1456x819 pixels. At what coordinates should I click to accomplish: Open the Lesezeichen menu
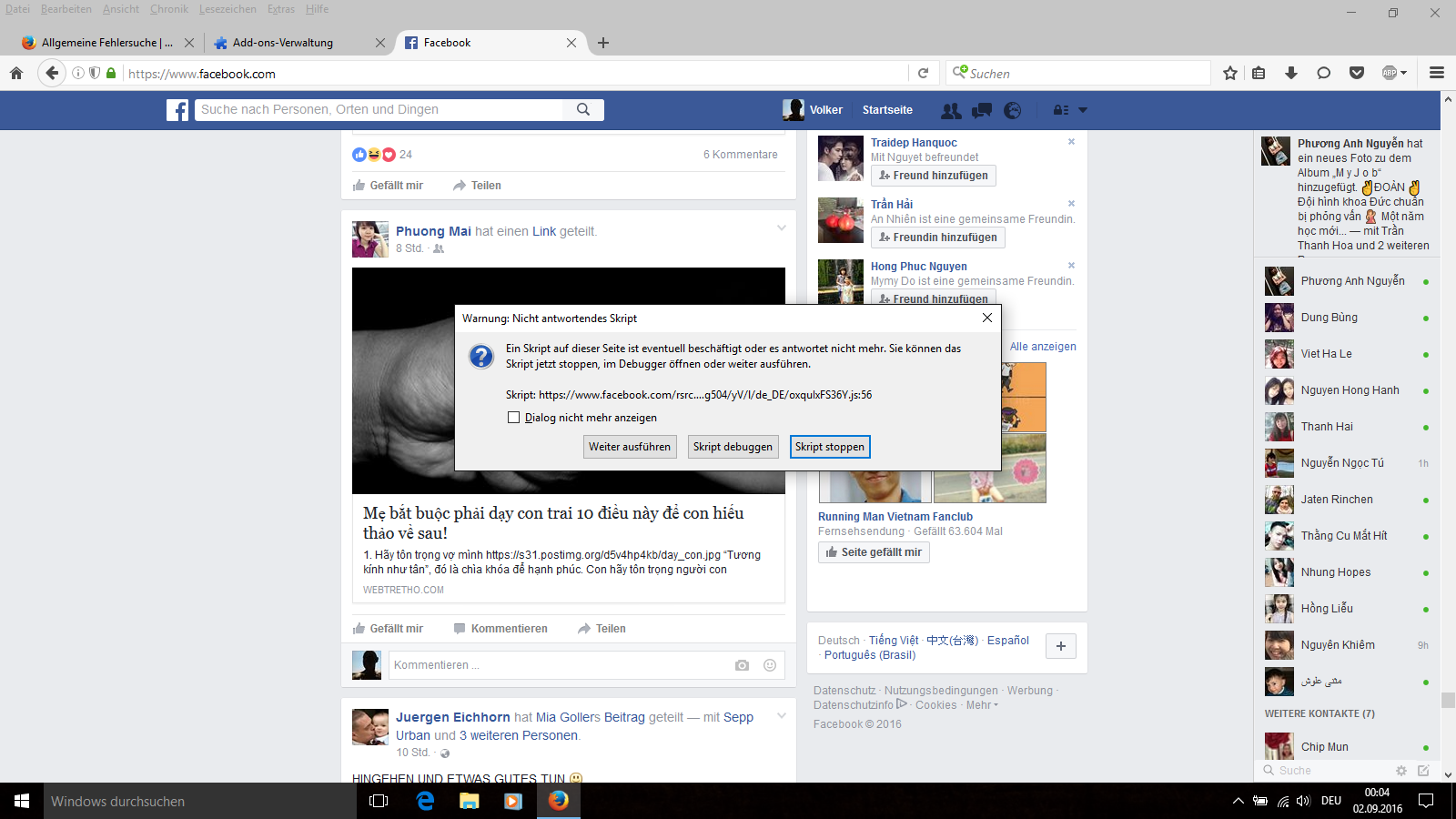(x=227, y=9)
